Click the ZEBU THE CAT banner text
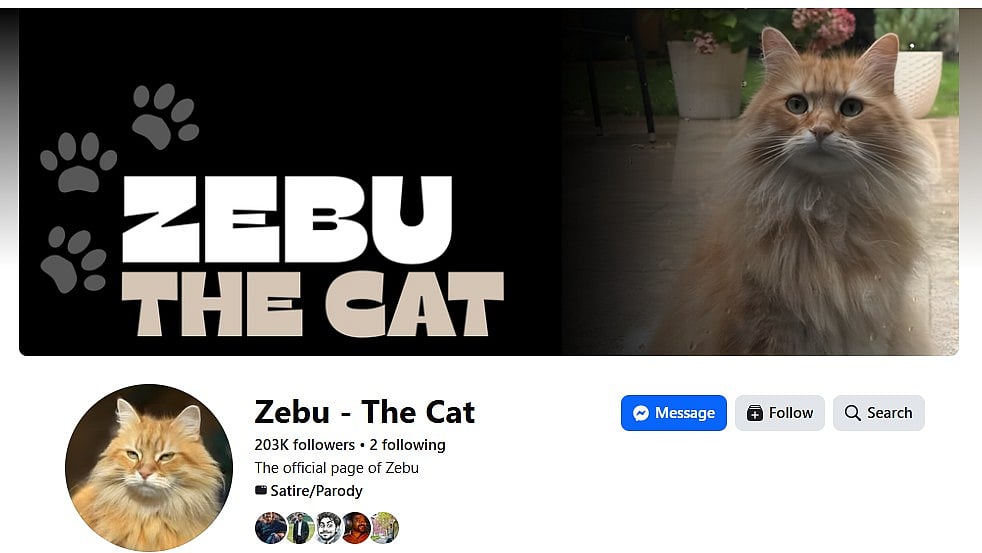982x553 pixels. (x=312, y=256)
